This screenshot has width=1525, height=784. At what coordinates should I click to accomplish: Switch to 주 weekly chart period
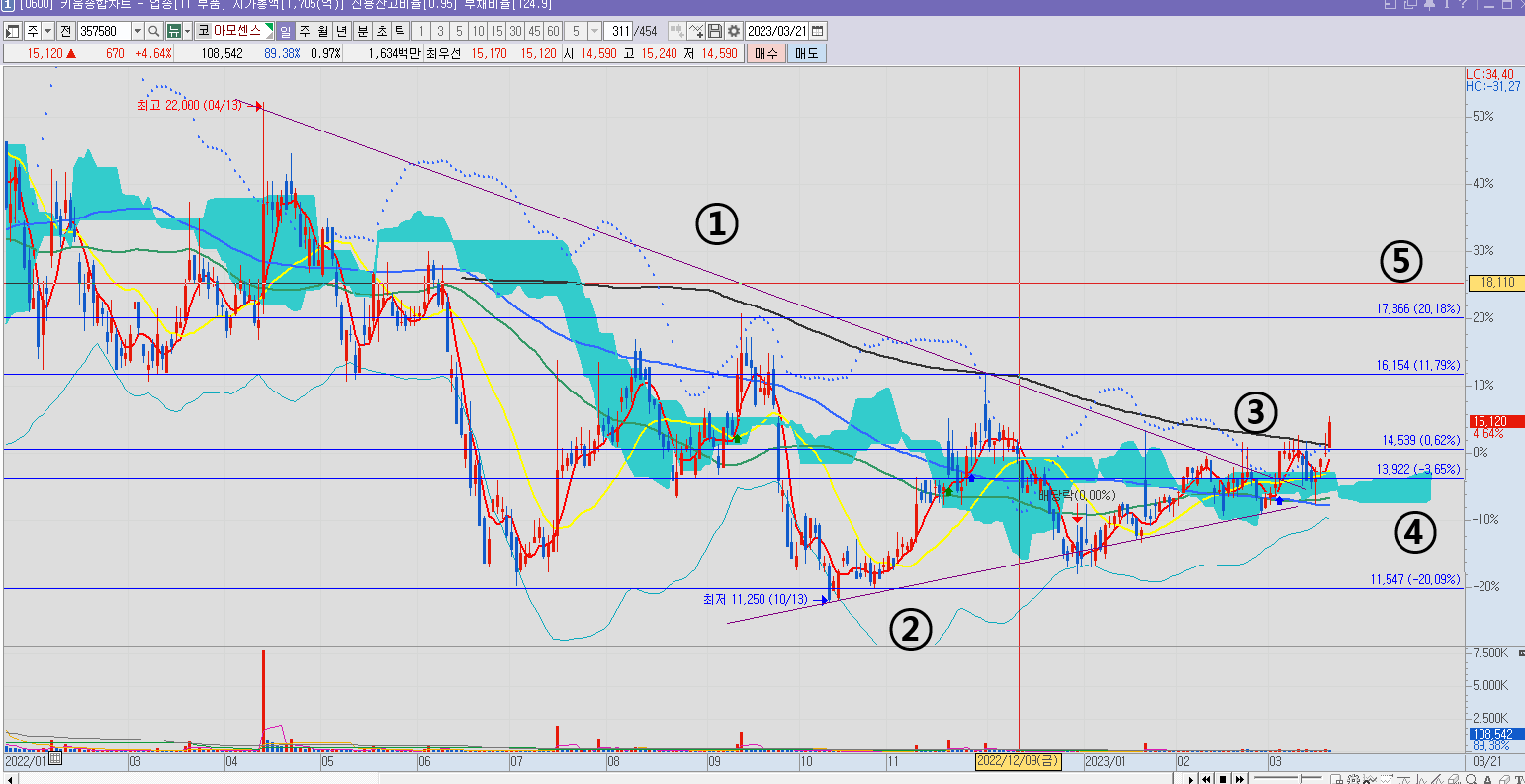pyautogui.click(x=305, y=31)
